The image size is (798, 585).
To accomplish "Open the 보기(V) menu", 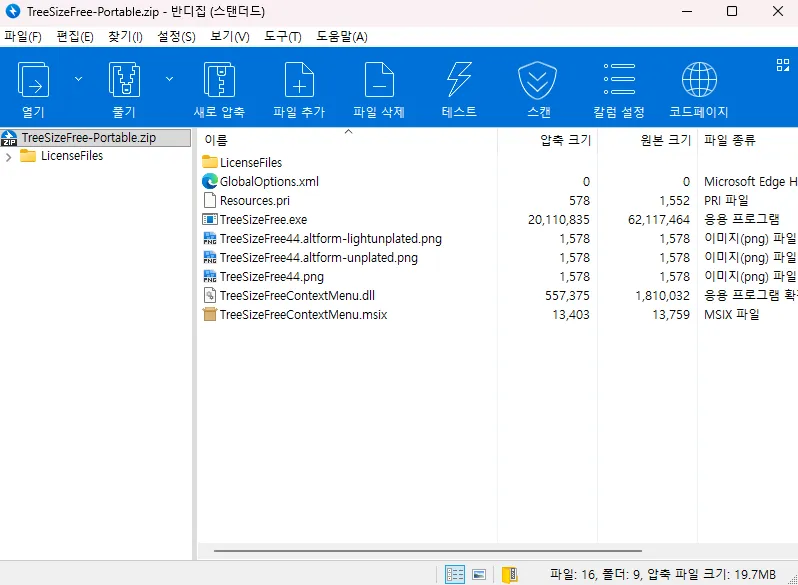I will click(x=230, y=37).
